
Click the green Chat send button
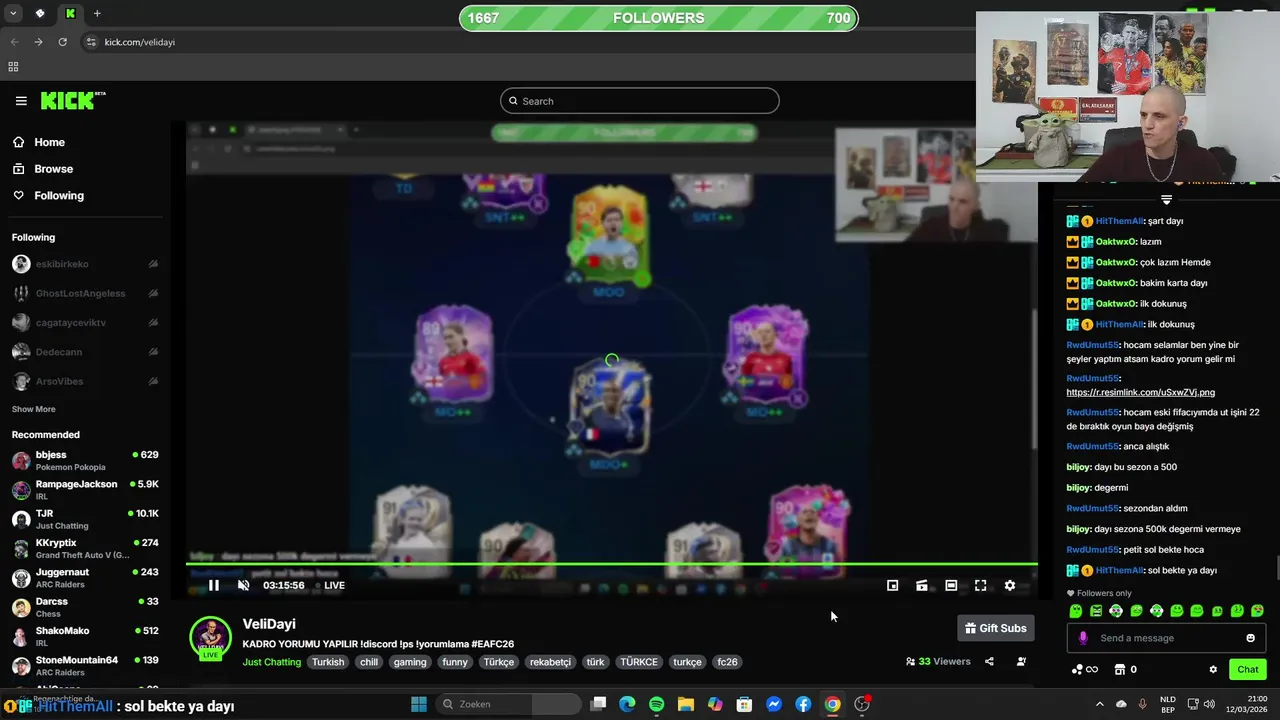[1248, 670]
